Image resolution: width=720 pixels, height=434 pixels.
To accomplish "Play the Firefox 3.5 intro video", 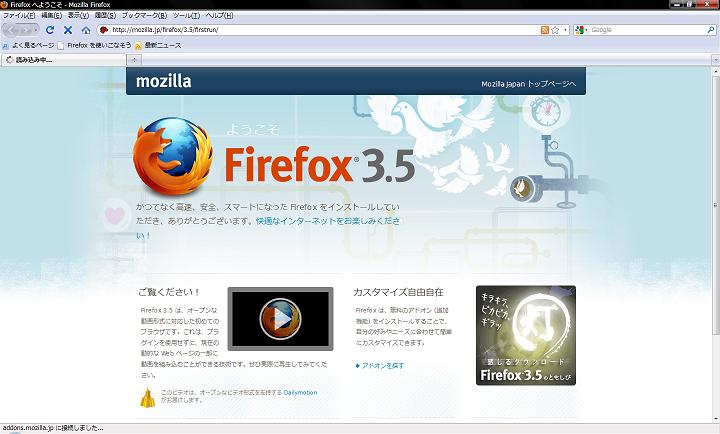I will point(281,318).
